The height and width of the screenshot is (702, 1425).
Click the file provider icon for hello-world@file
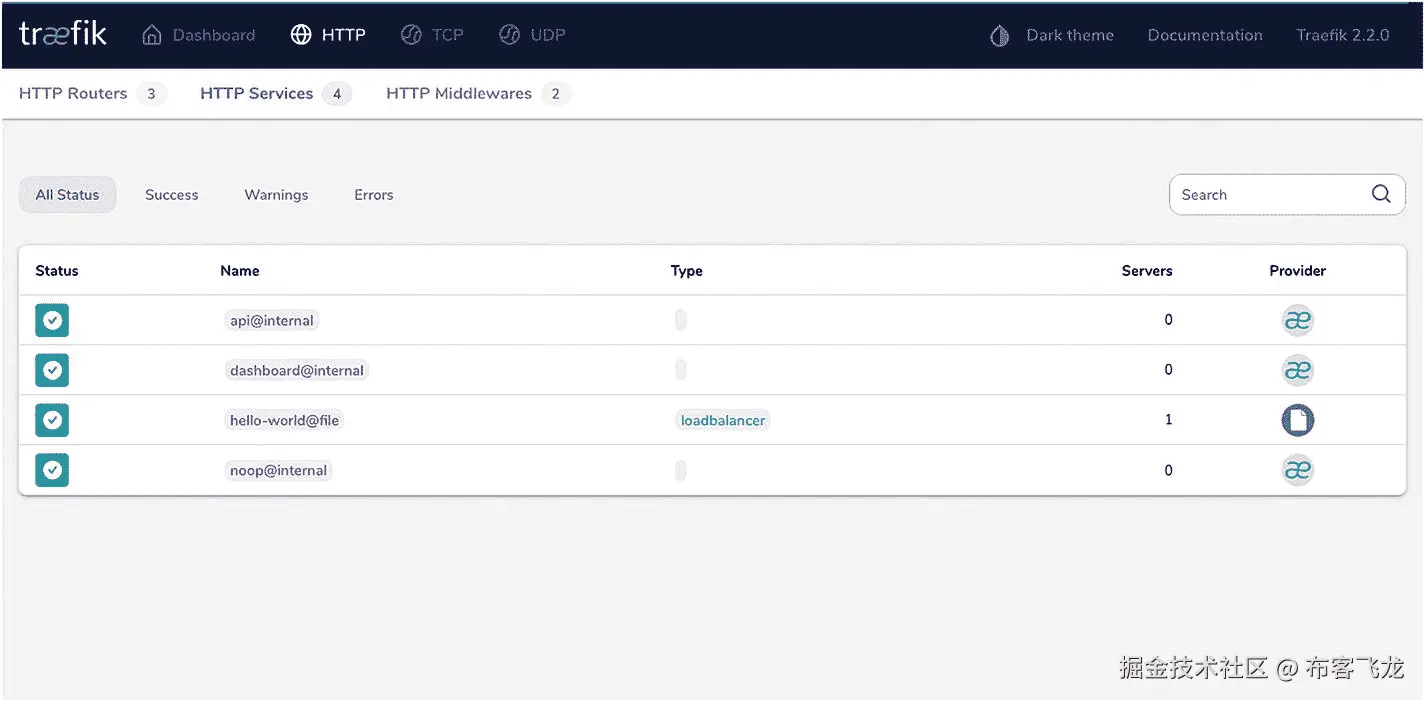pyautogui.click(x=1297, y=420)
